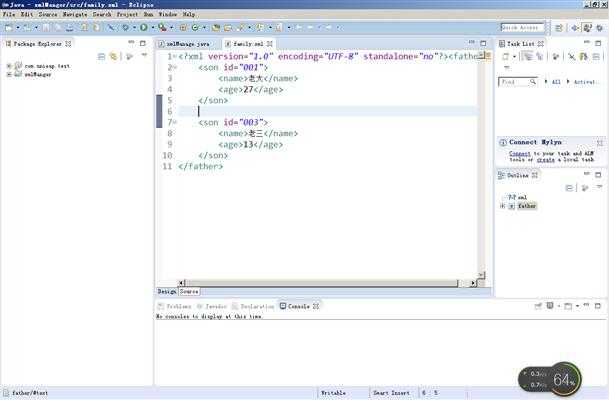Click the Debug bug icon in toolbar

(125, 28)
